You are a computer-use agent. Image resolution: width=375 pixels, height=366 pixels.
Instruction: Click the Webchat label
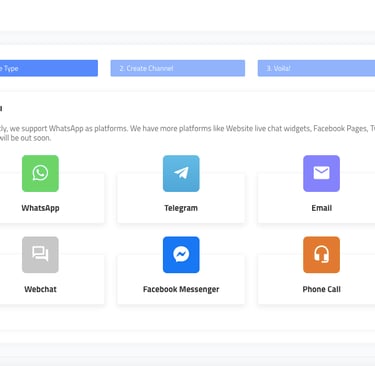tap(40, 289)
